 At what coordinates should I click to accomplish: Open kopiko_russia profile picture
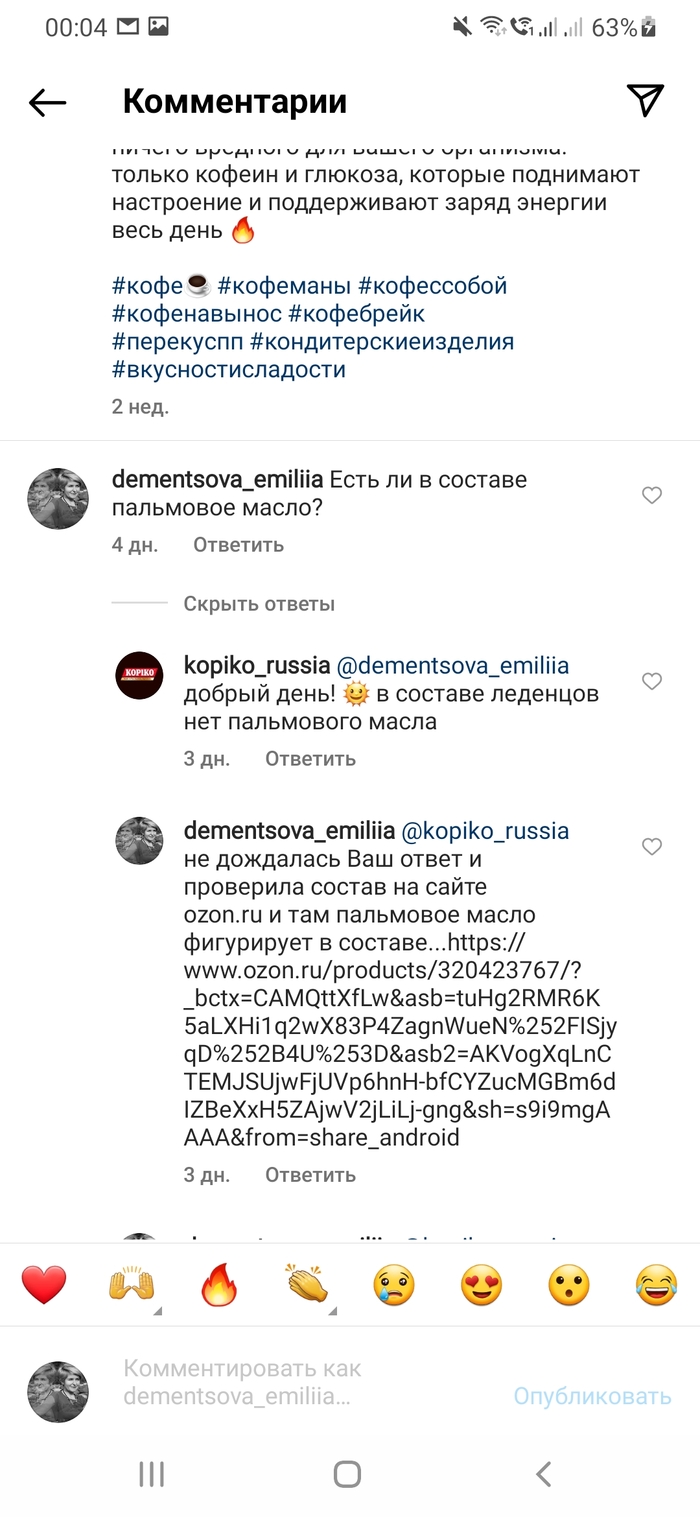click(139, 675)
